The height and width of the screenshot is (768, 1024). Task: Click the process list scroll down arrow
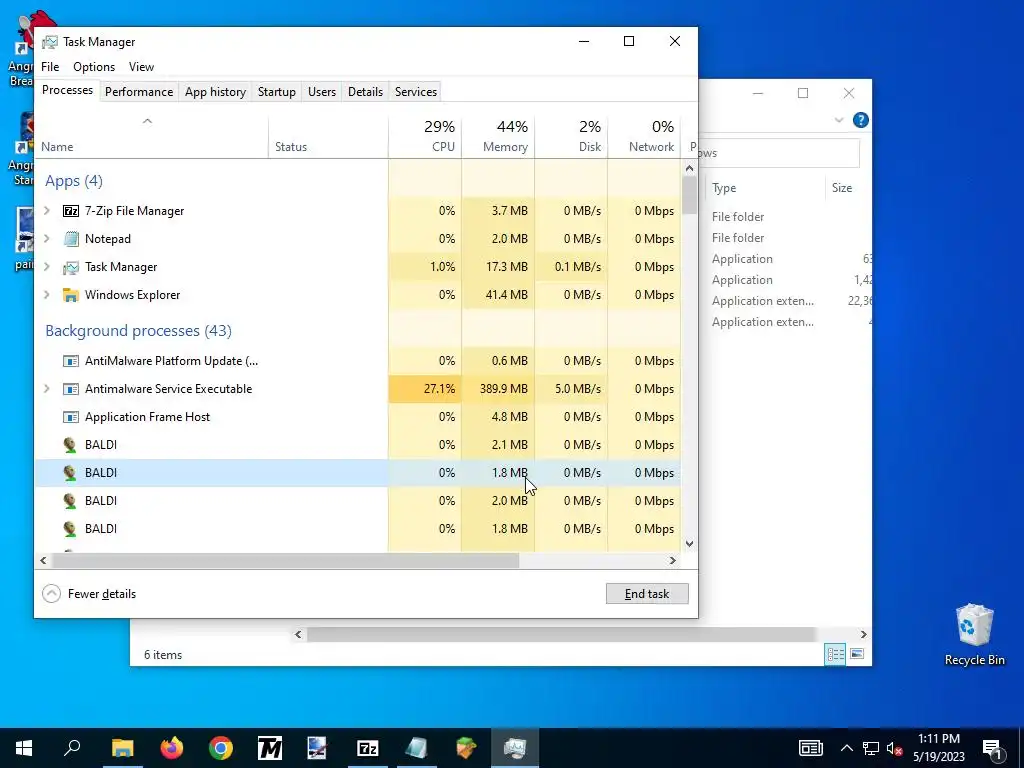point(689,543)
